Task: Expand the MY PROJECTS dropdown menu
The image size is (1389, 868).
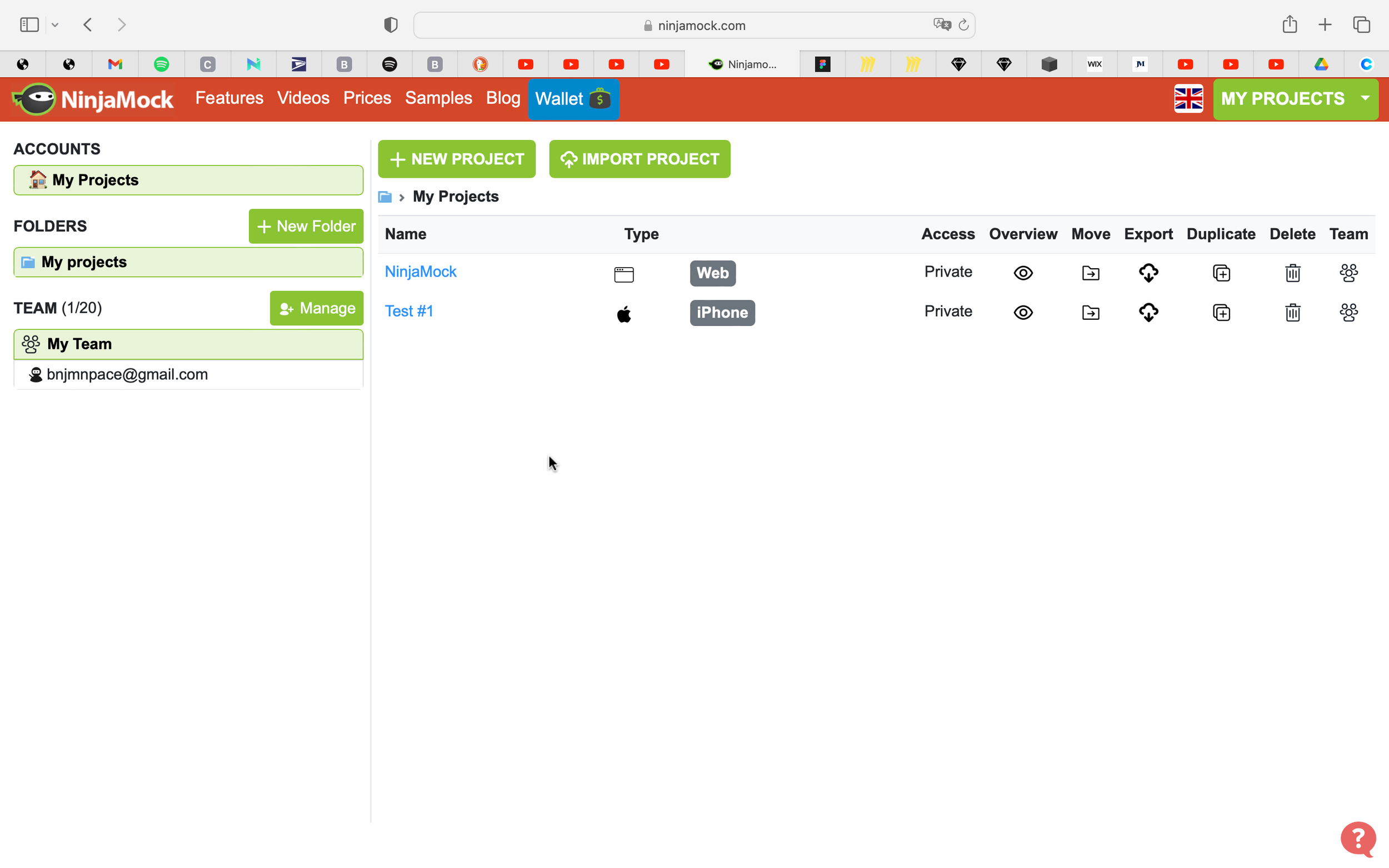Action: [1365, 99]
